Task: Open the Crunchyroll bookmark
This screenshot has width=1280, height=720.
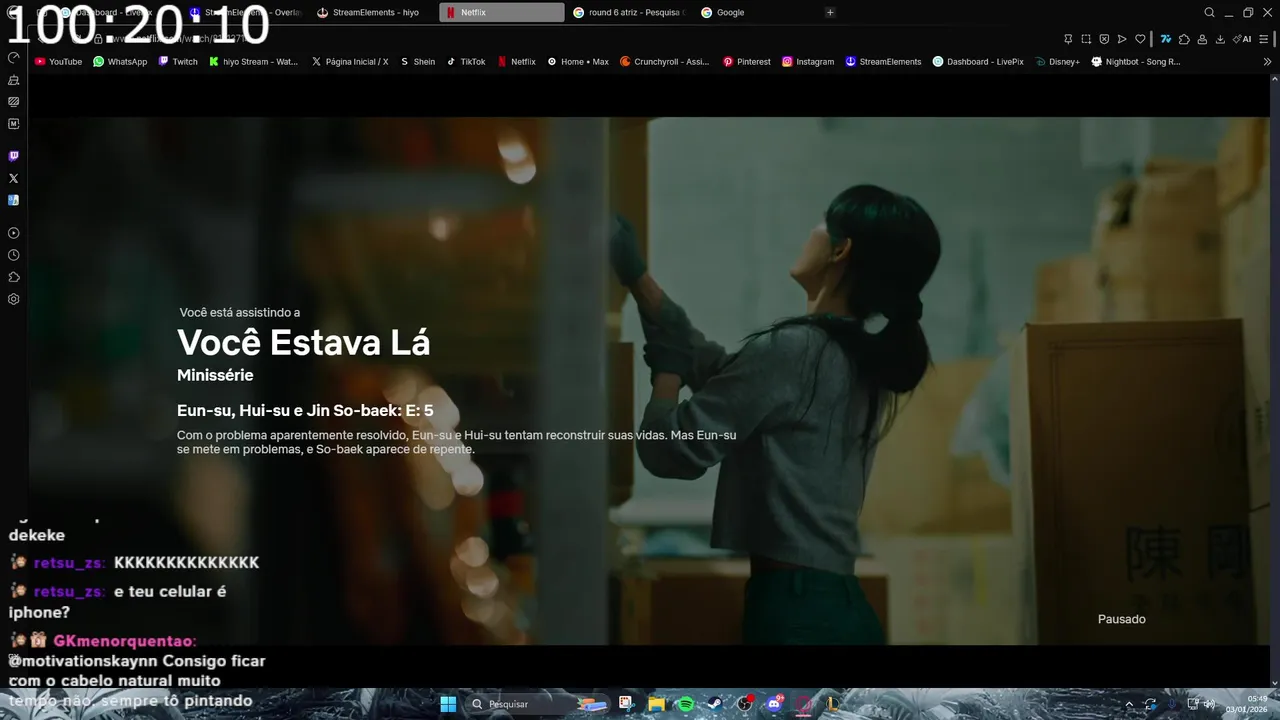Action: (x=664, y=61)
